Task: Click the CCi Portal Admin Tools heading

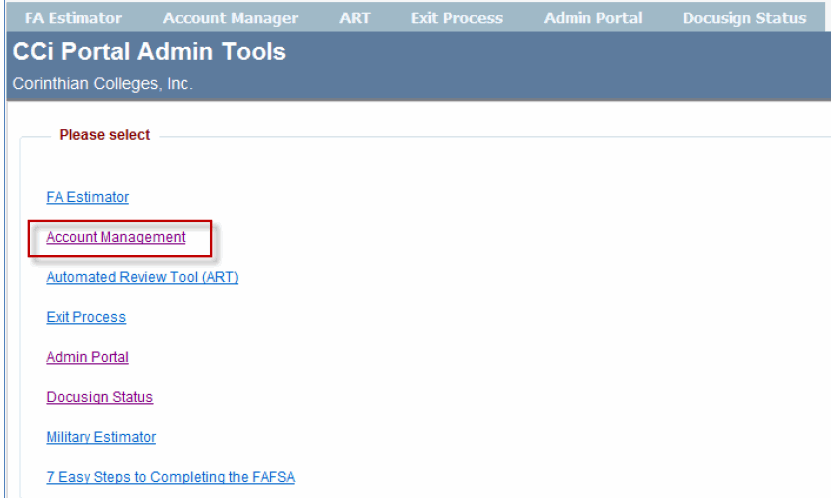Action: pos(149,53)
